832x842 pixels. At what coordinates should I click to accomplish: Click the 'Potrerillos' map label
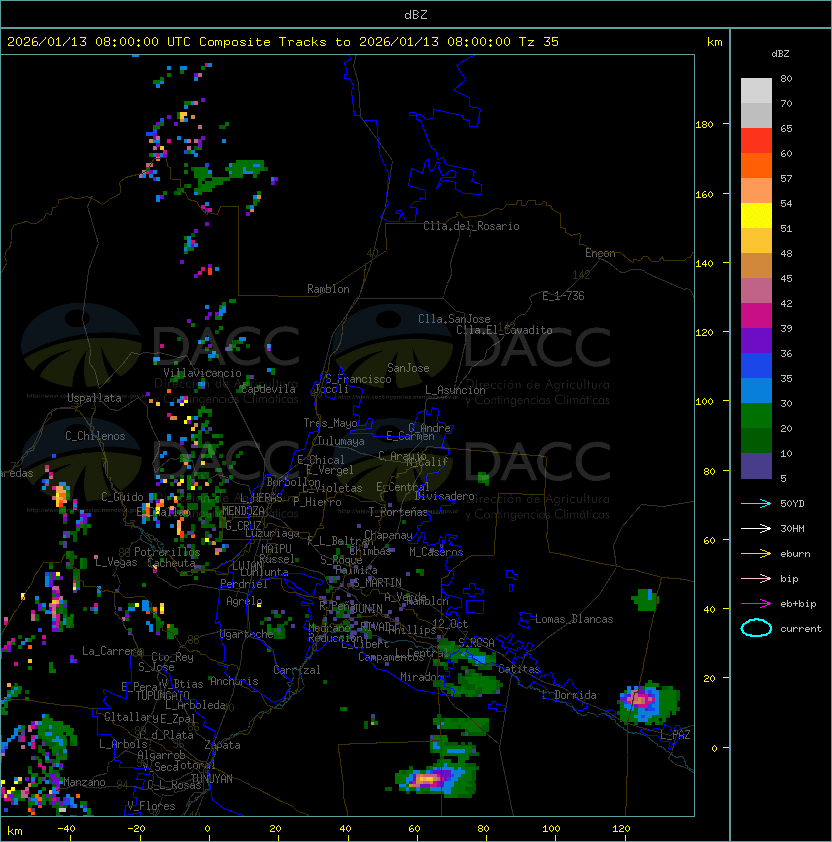pos(167,552)
